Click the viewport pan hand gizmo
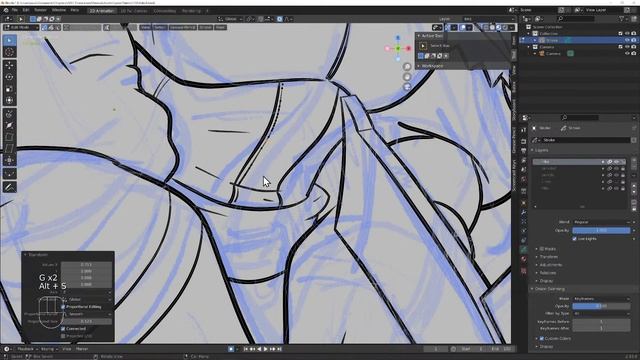640x360 pixels. click(407, 77)
